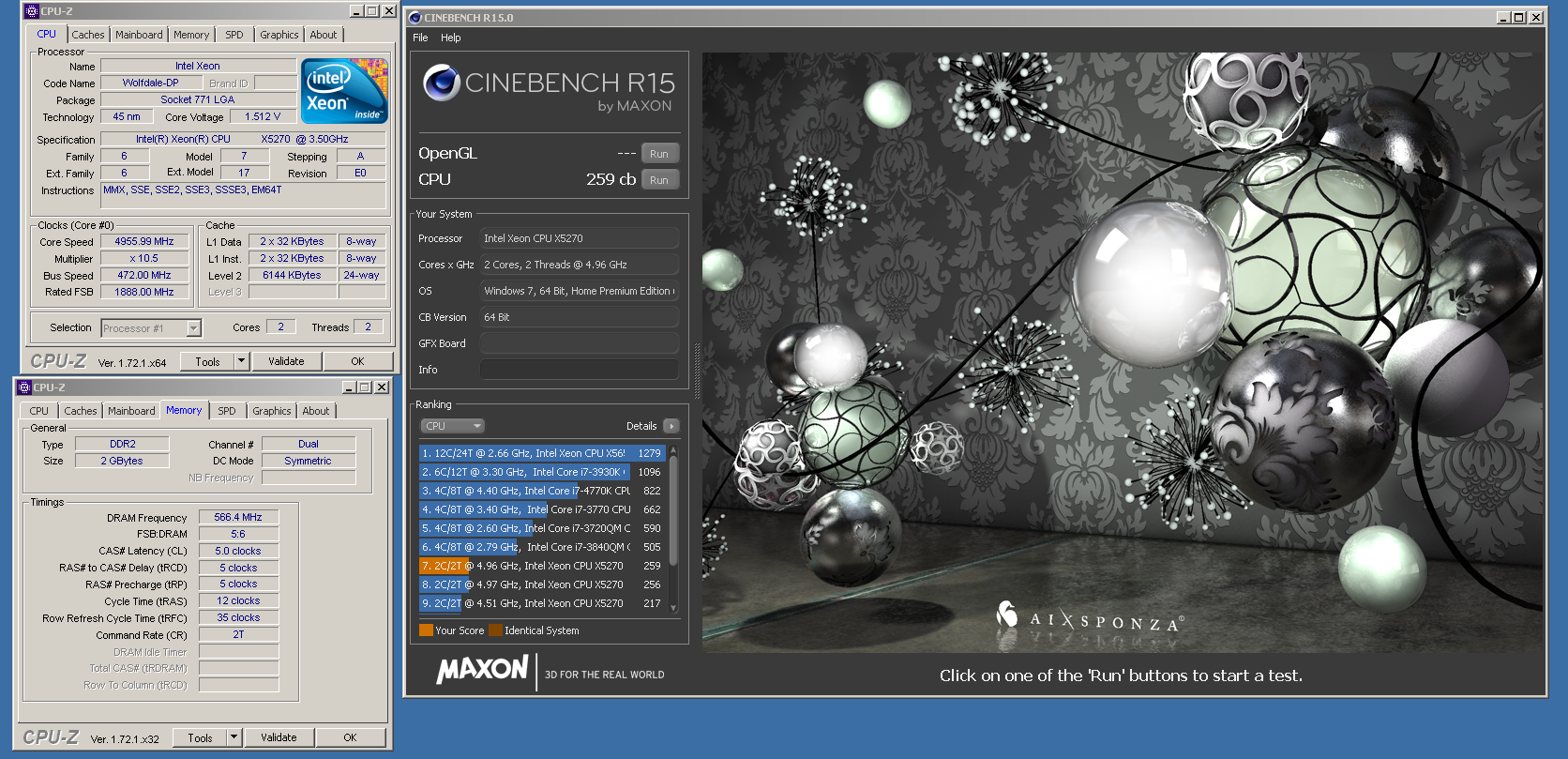The width and height of the screenshot is (1568, 759).
Task: Switch to Memory tab in top CPU-Z
Action: [x=191, y=35]
